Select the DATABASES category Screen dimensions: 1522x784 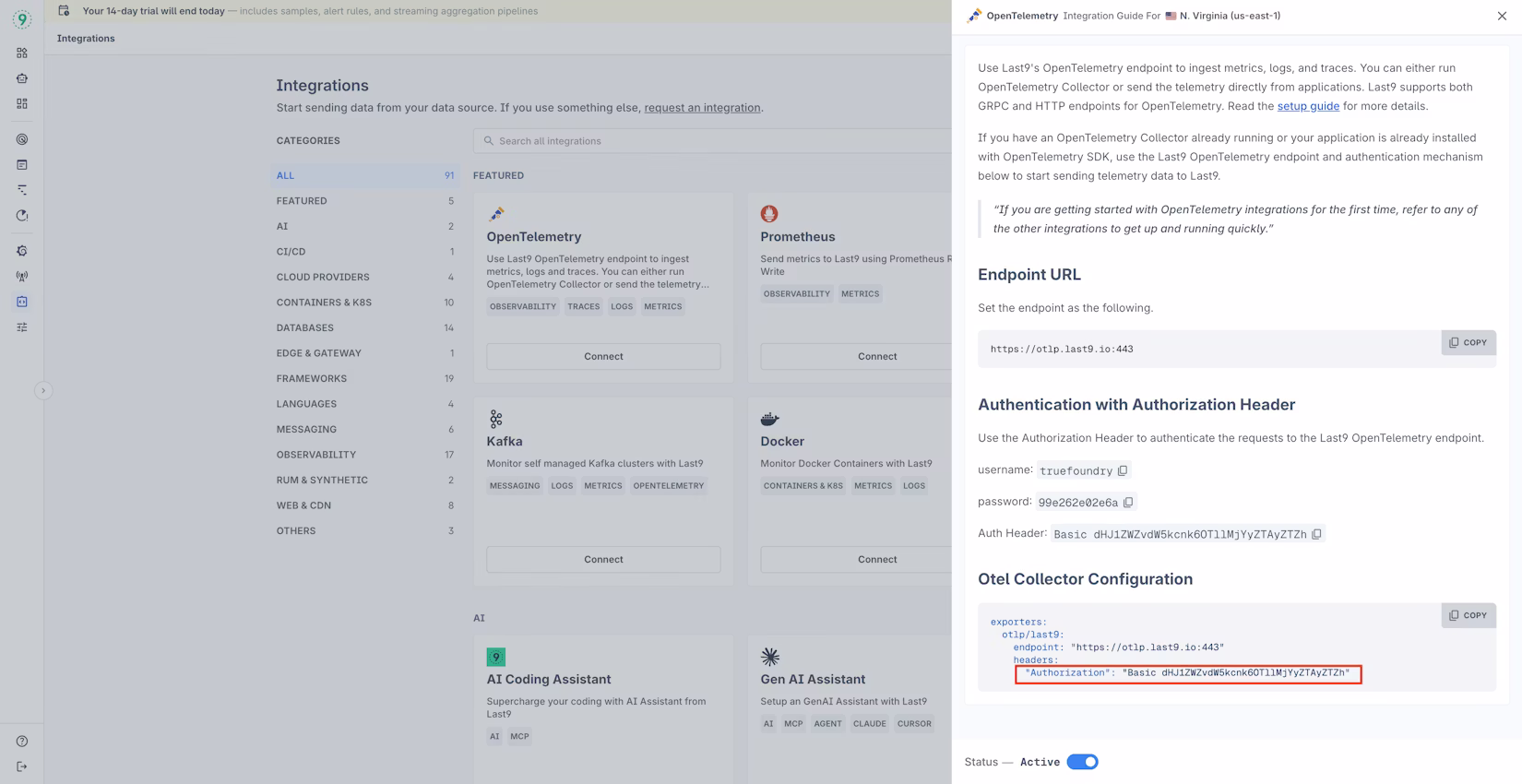[365, 327]
